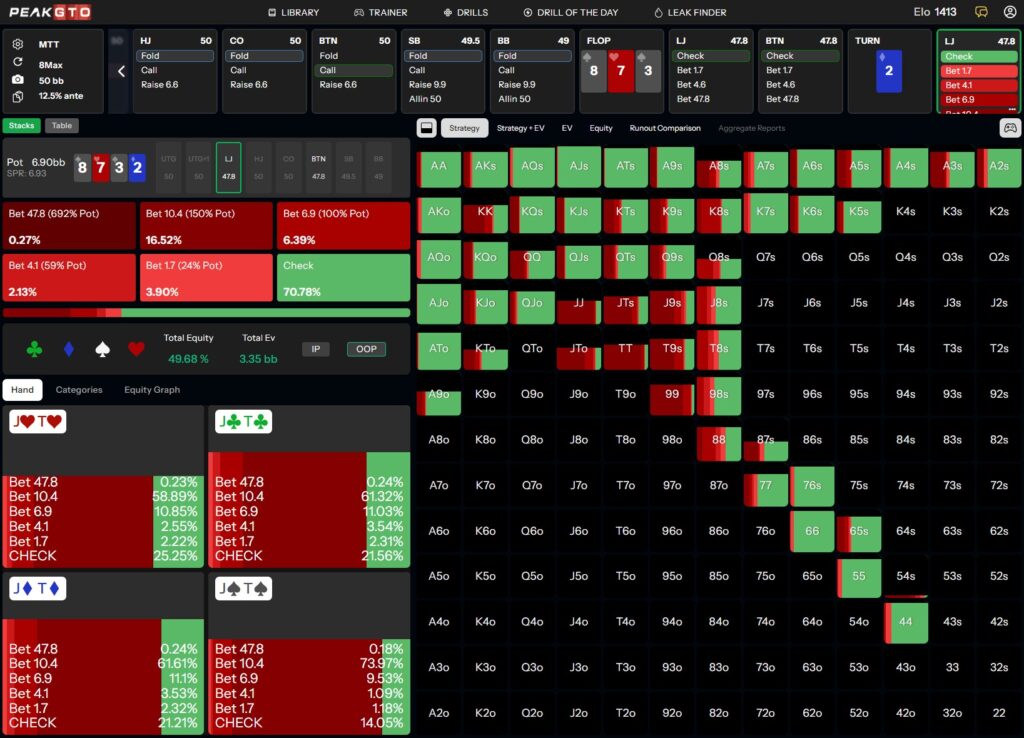The image size is (1024, 738).
Task: Click the copy icon beside 12.5% ante
Action: pos(18,96)
